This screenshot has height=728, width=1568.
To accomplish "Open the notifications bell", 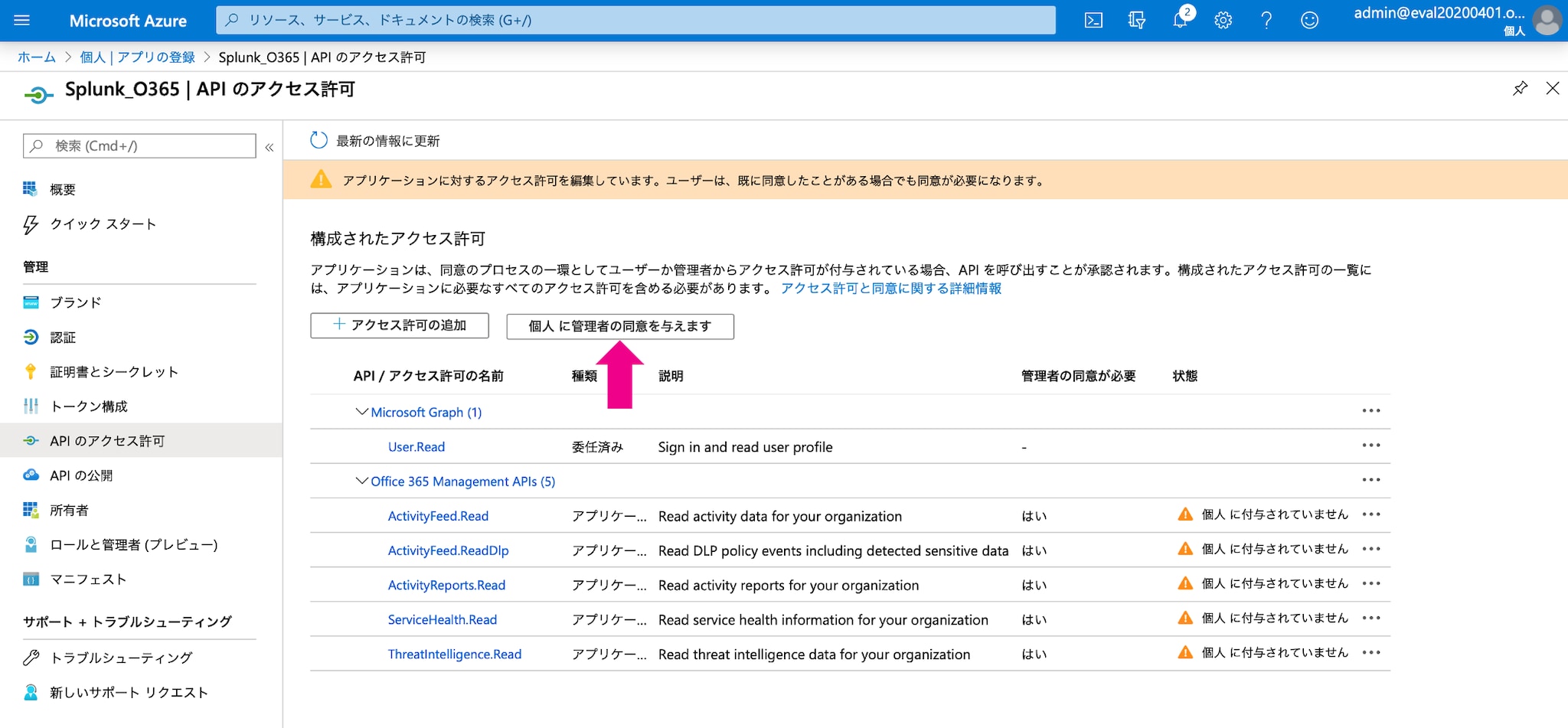I will (x=1181, y=19).
